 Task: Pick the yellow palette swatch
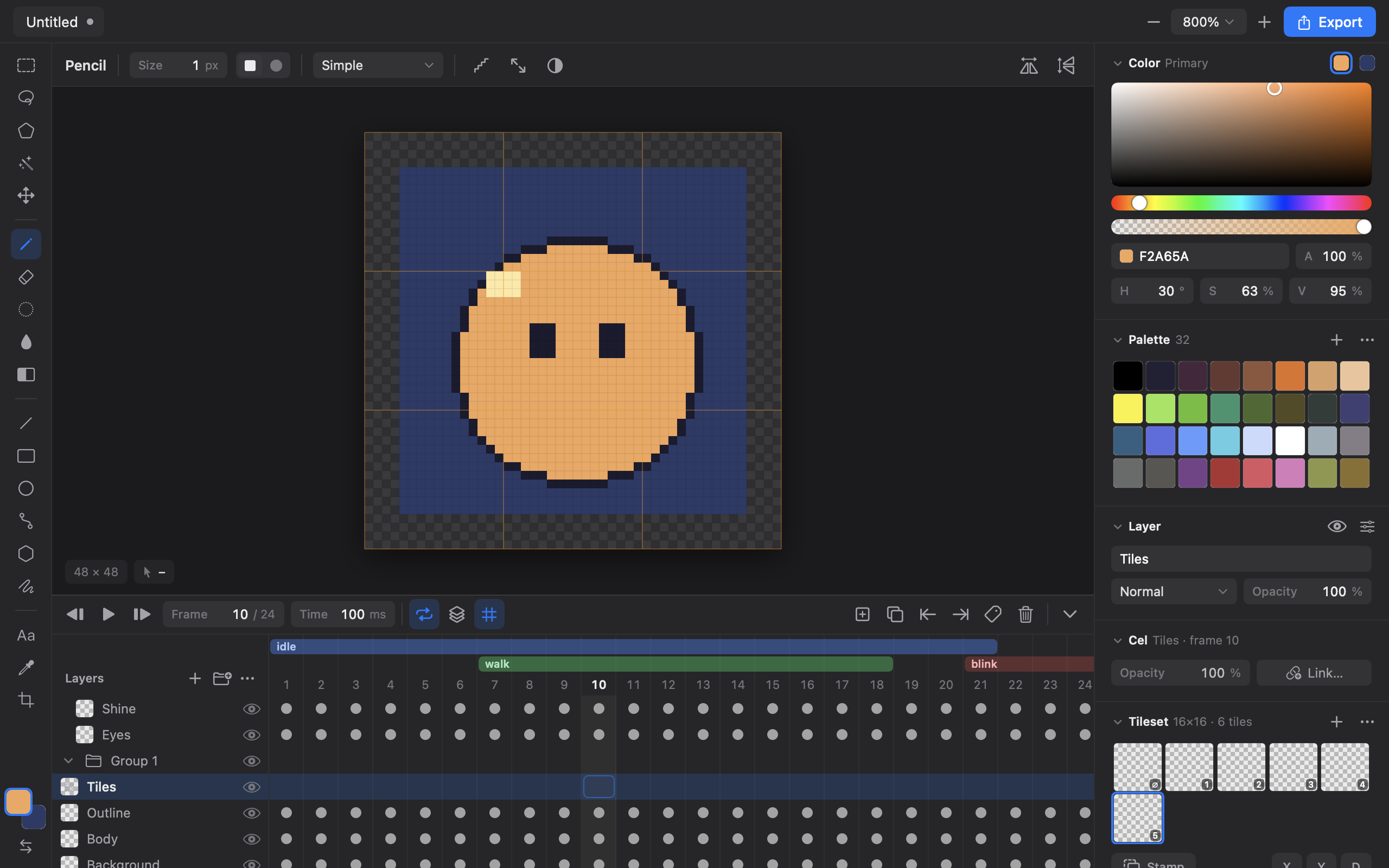[x=1127, y=408]
